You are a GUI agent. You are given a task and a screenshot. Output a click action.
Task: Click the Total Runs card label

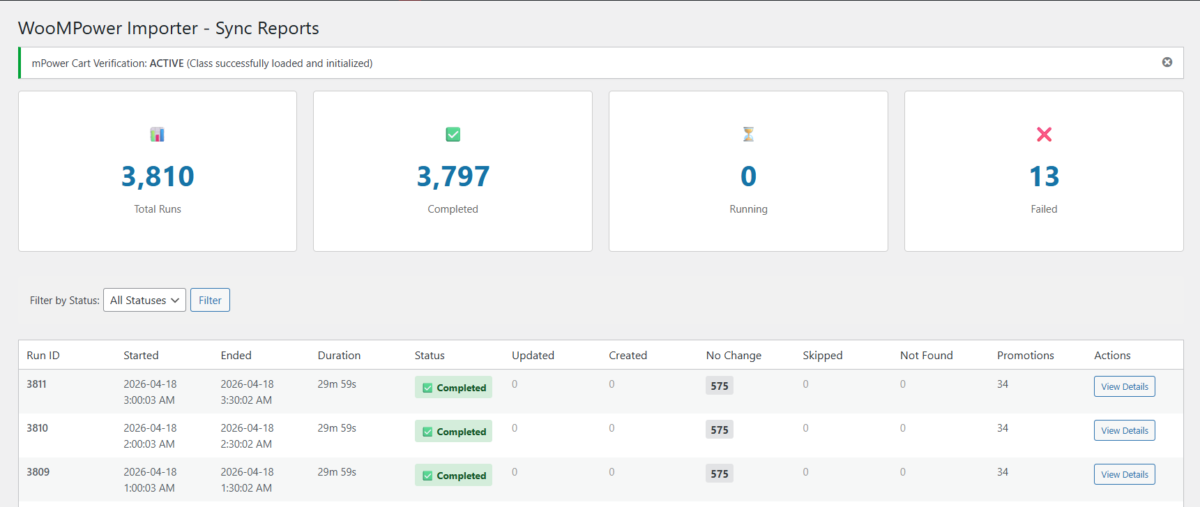click(157, 209)
